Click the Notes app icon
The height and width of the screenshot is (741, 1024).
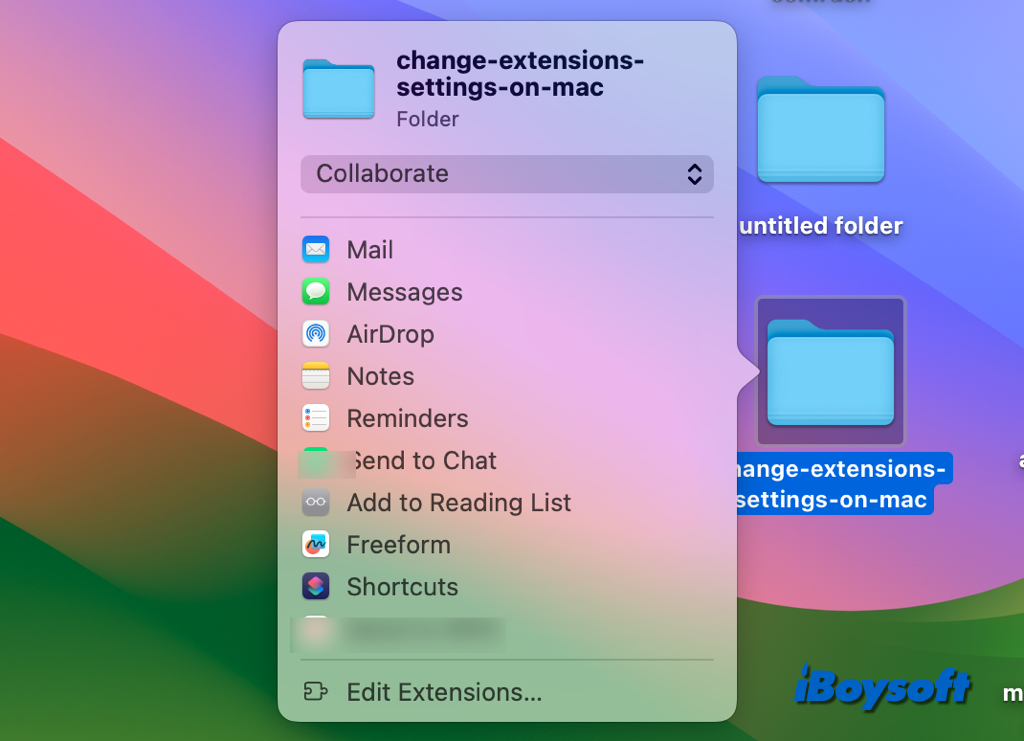pyautogui.click(x=316, y=376)
